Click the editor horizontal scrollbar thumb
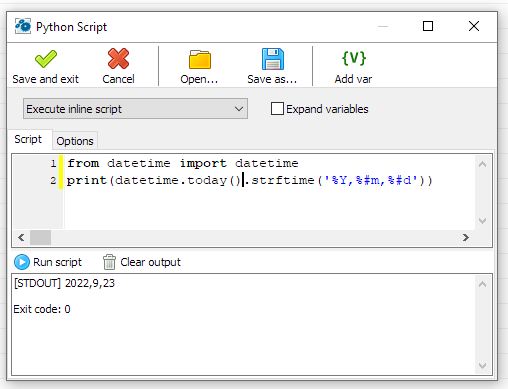The image size is (508, 389). (x=40, y=237)
